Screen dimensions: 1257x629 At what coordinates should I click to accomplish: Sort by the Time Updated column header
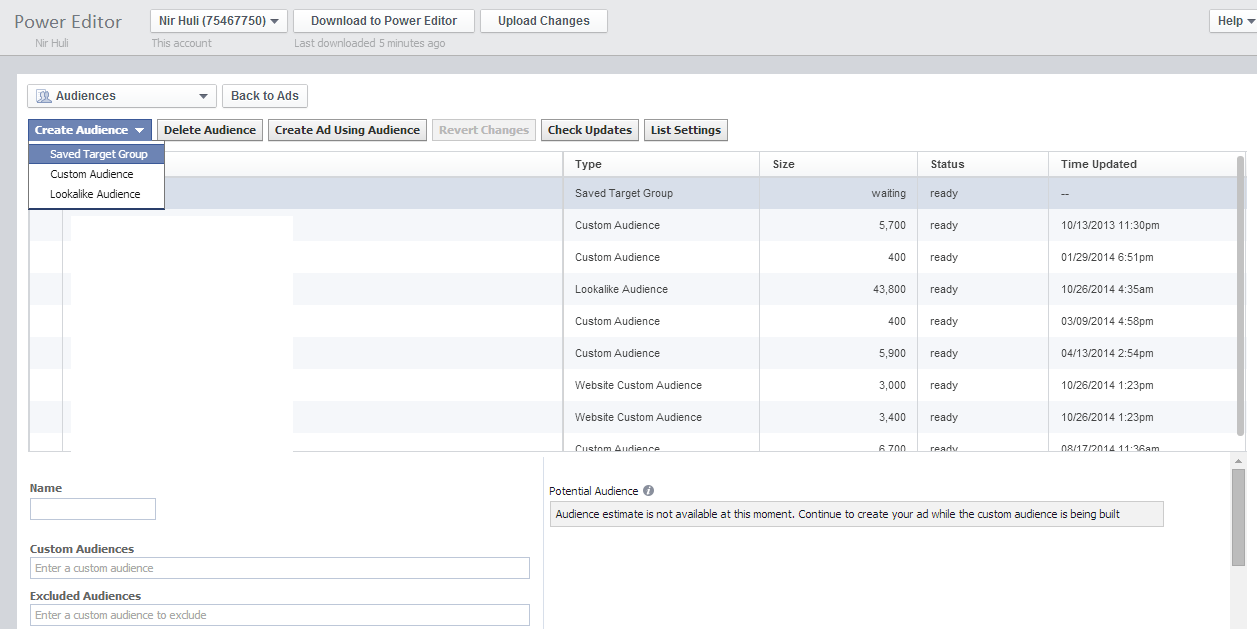click(1142, 164)
